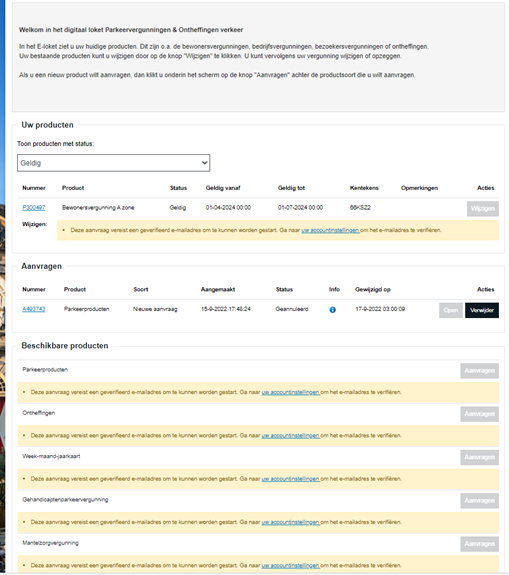509x575 pixels.
Task: Follow accountinstellingen link under Gehandicaptenparkeervergunning
Action: click(290, 522)
